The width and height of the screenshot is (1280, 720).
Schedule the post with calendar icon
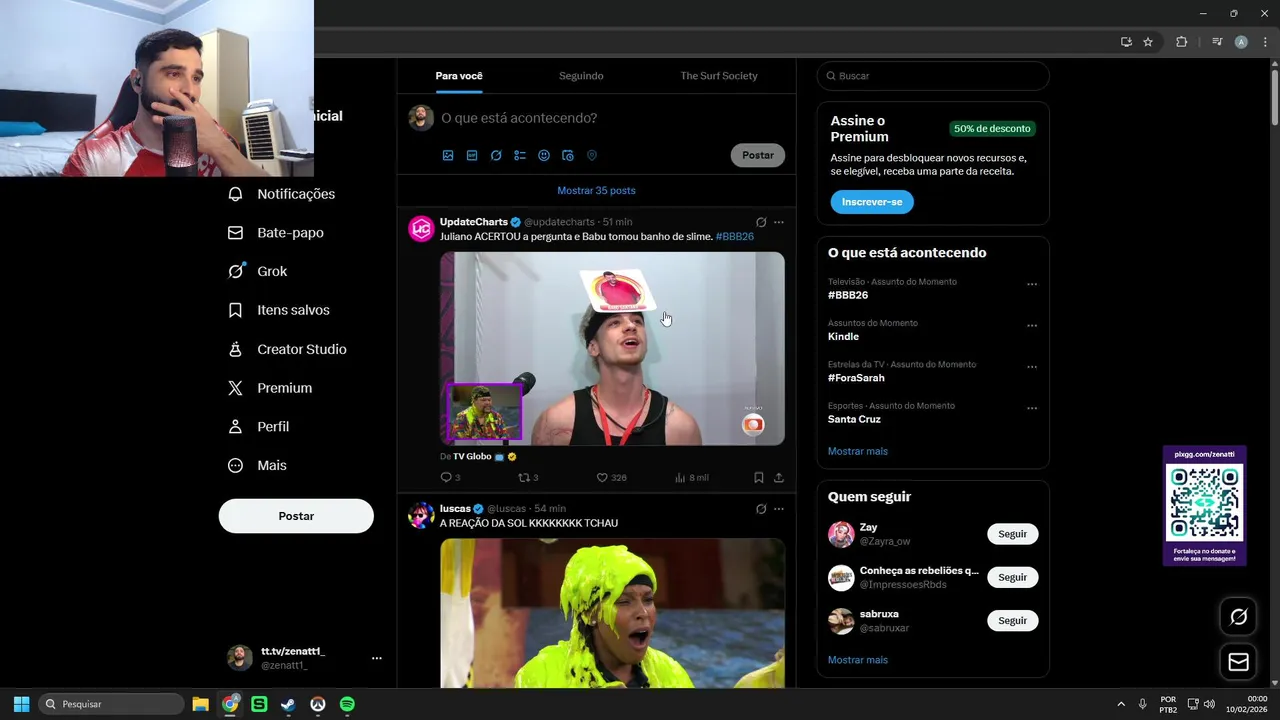pos(568,155)
